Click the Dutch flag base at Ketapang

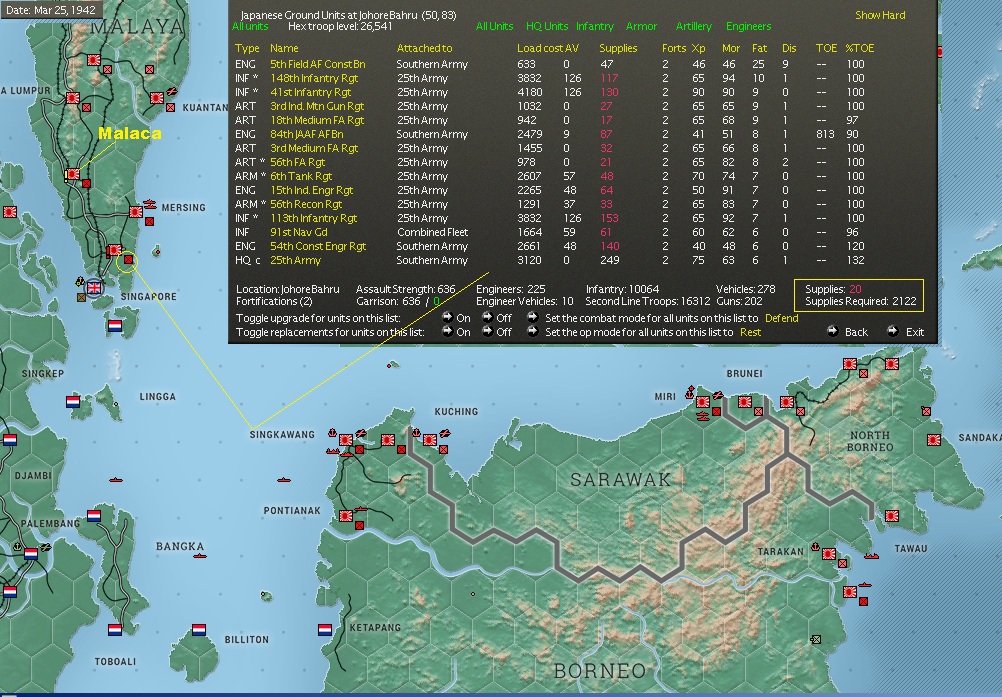[325, 630]
